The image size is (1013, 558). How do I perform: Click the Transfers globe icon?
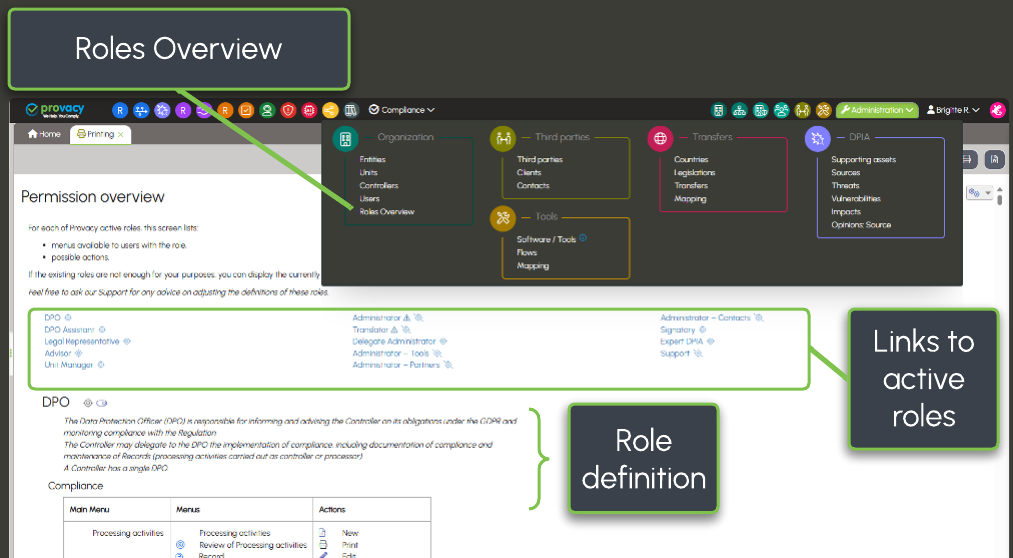click(x=659, y=138)
